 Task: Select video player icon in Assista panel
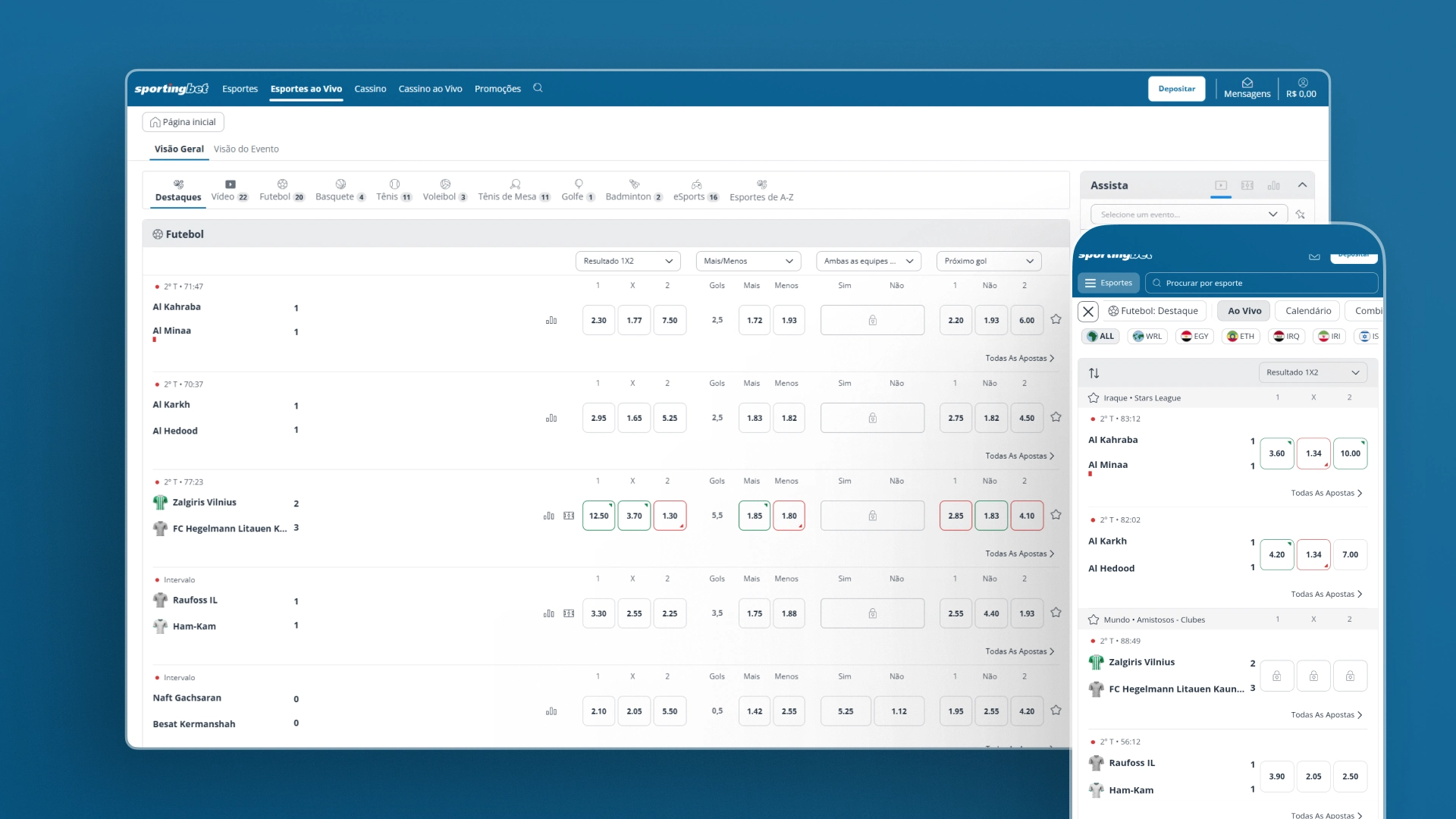pyautogui.click(x=1221, y=185)
